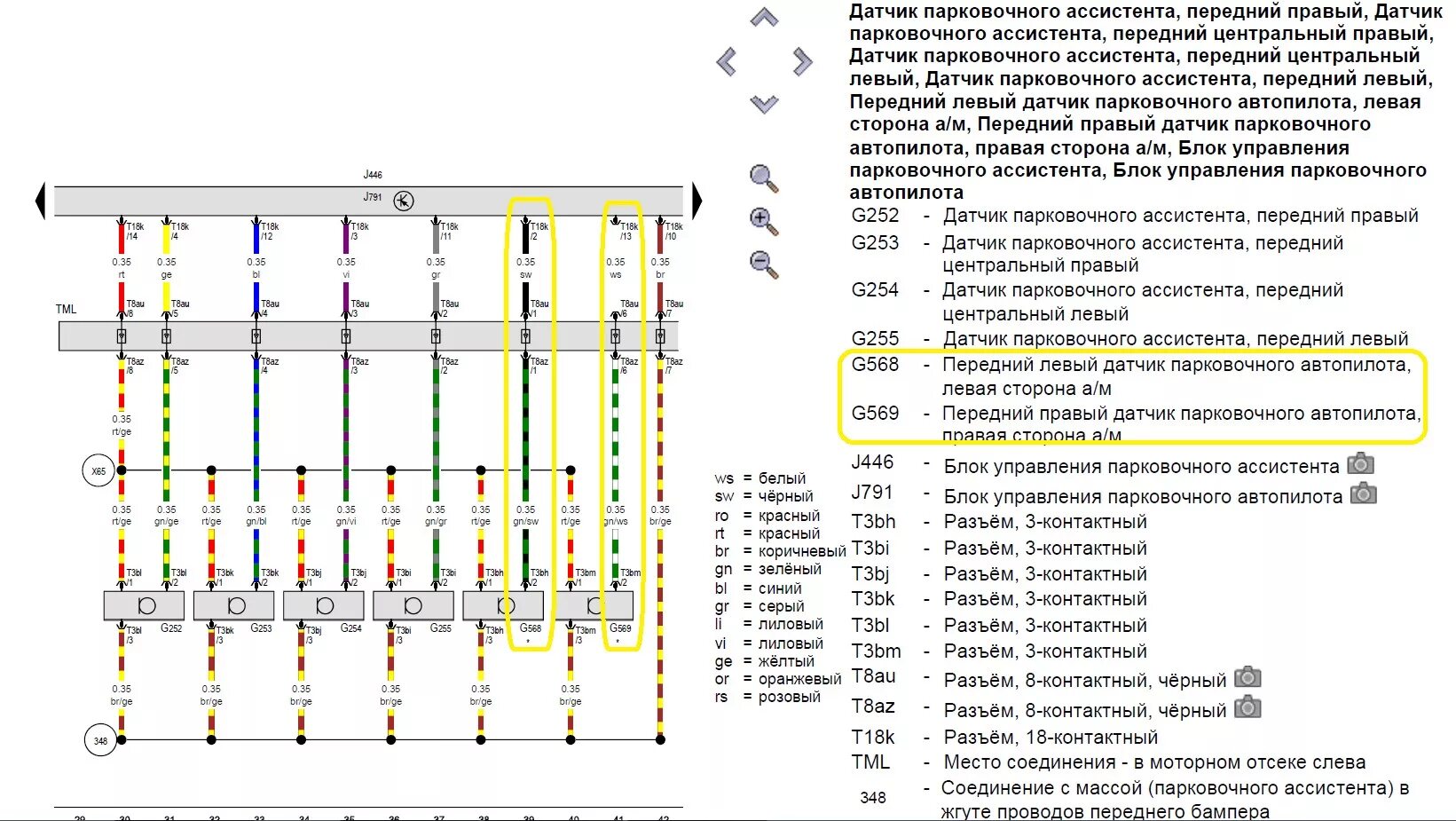Select legend entry T3bi connector

point(999,549)
